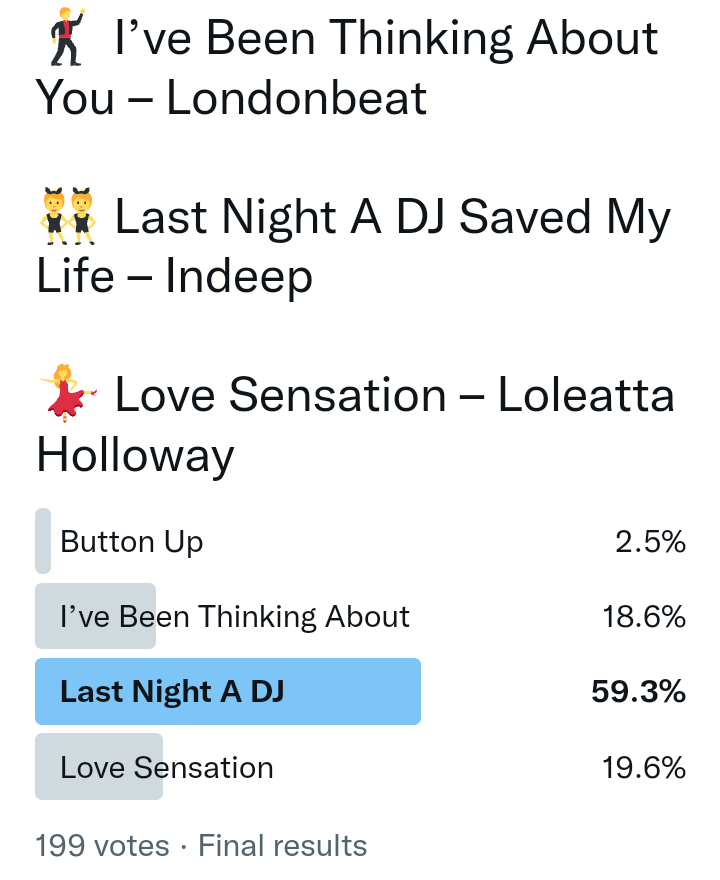This screenshot has width=720, height=880.
Task: Choose the winning Last Night A DJ poll option
Action: coord(172,692)
